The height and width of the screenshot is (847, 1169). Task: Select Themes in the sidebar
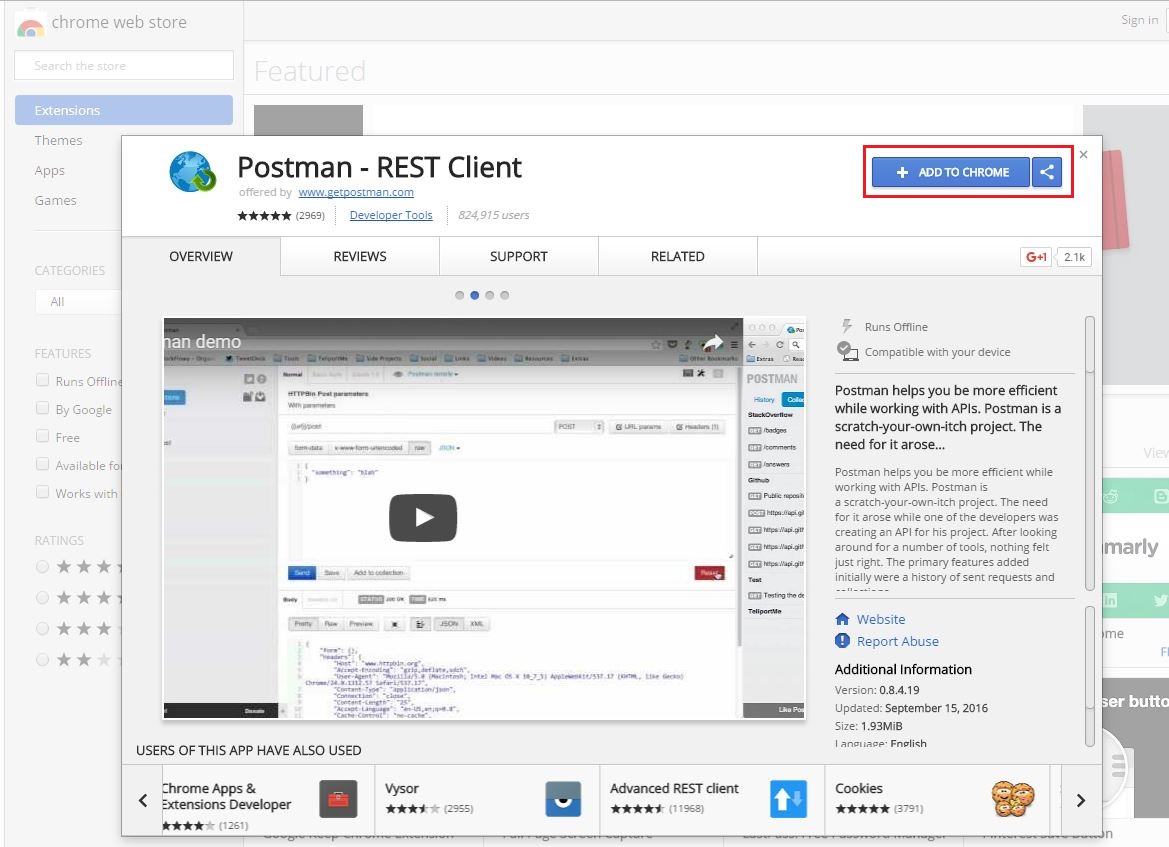point(58,140)
